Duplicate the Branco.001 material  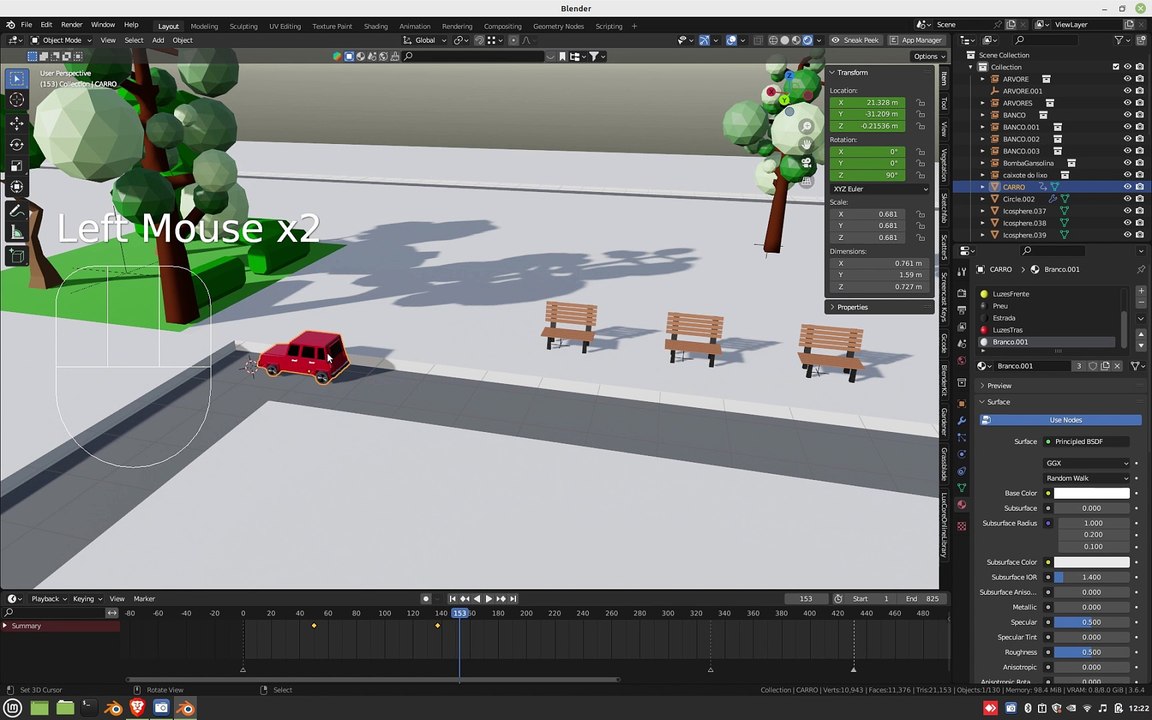pyautogui.click(x=1105, y=366)
